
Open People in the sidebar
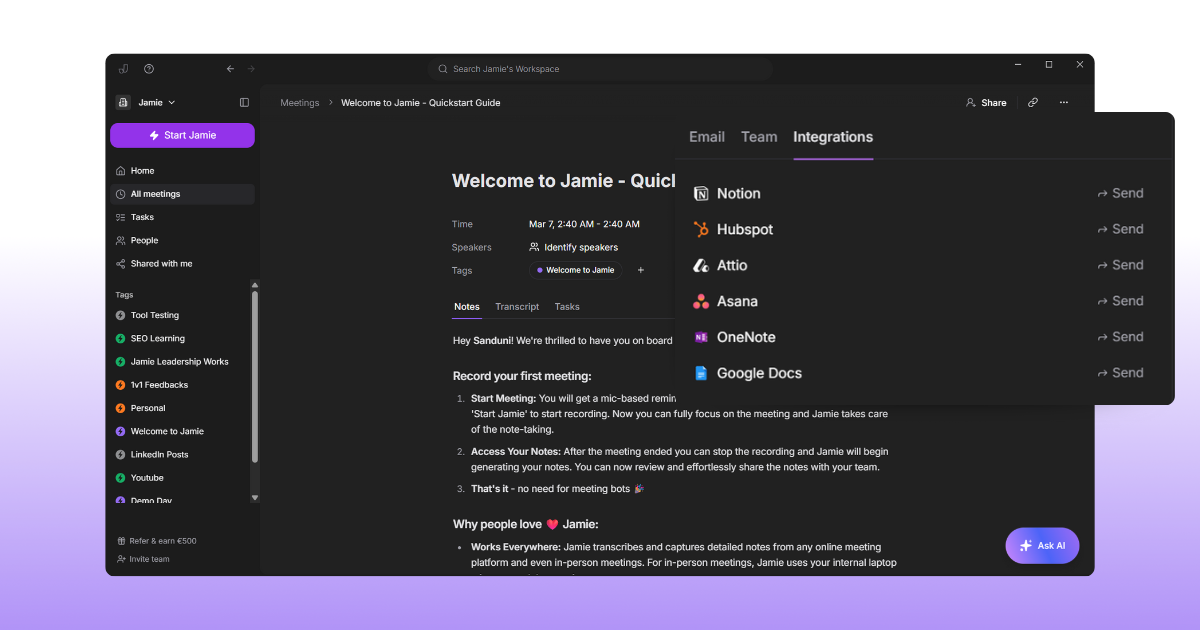[x=182, y=240]
